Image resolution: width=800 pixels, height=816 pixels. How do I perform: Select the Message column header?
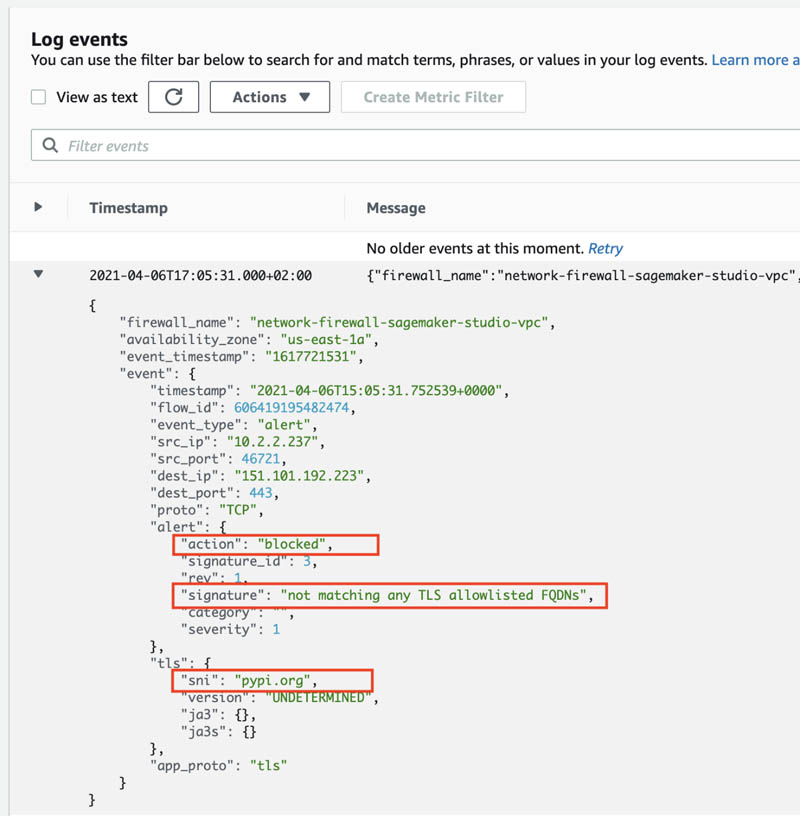tap(396, 208)
